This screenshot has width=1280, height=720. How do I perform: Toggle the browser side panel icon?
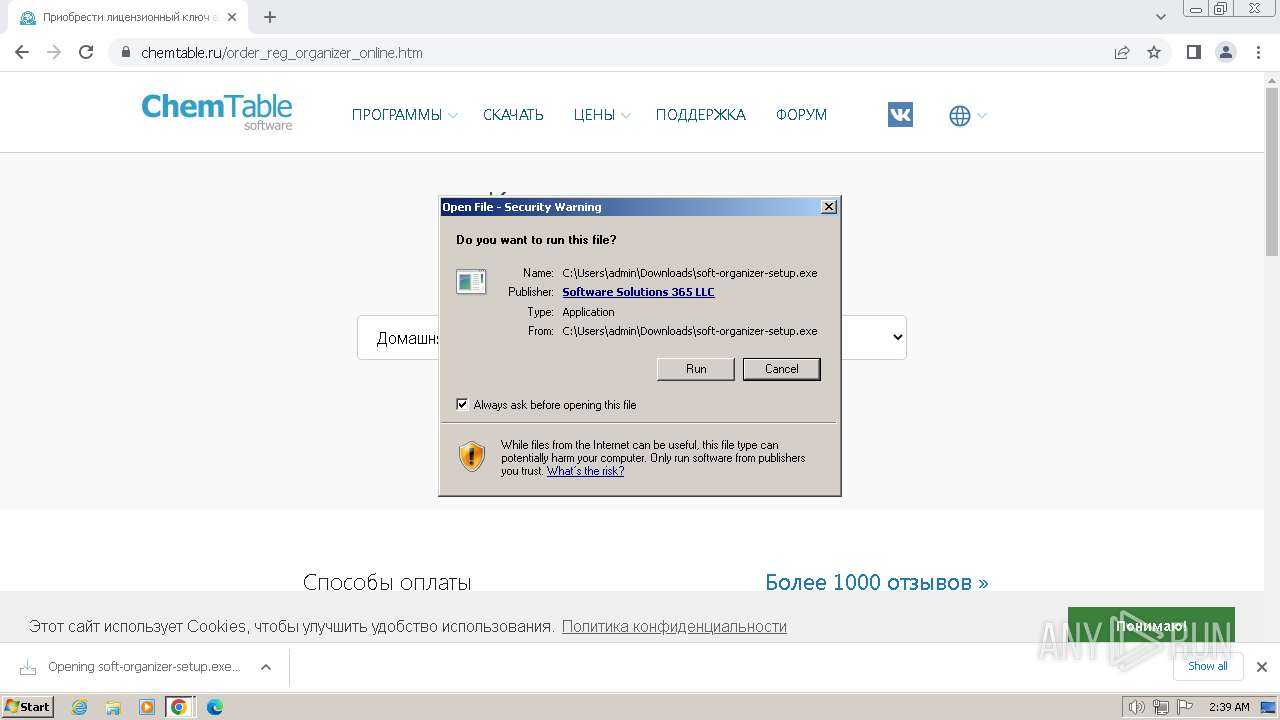click(x=1193, y=52)
